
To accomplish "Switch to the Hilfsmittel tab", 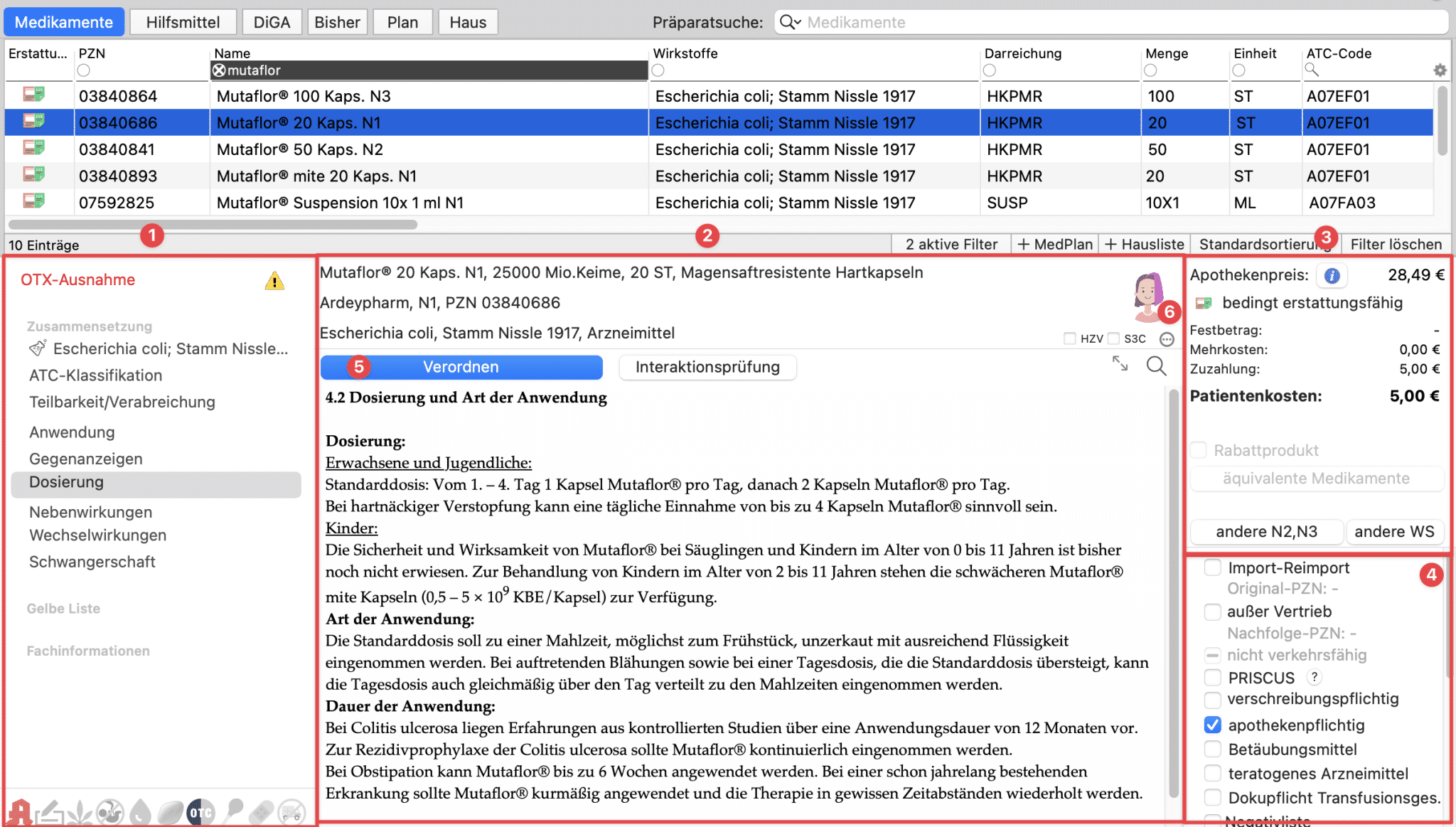I will pos(183,22).
